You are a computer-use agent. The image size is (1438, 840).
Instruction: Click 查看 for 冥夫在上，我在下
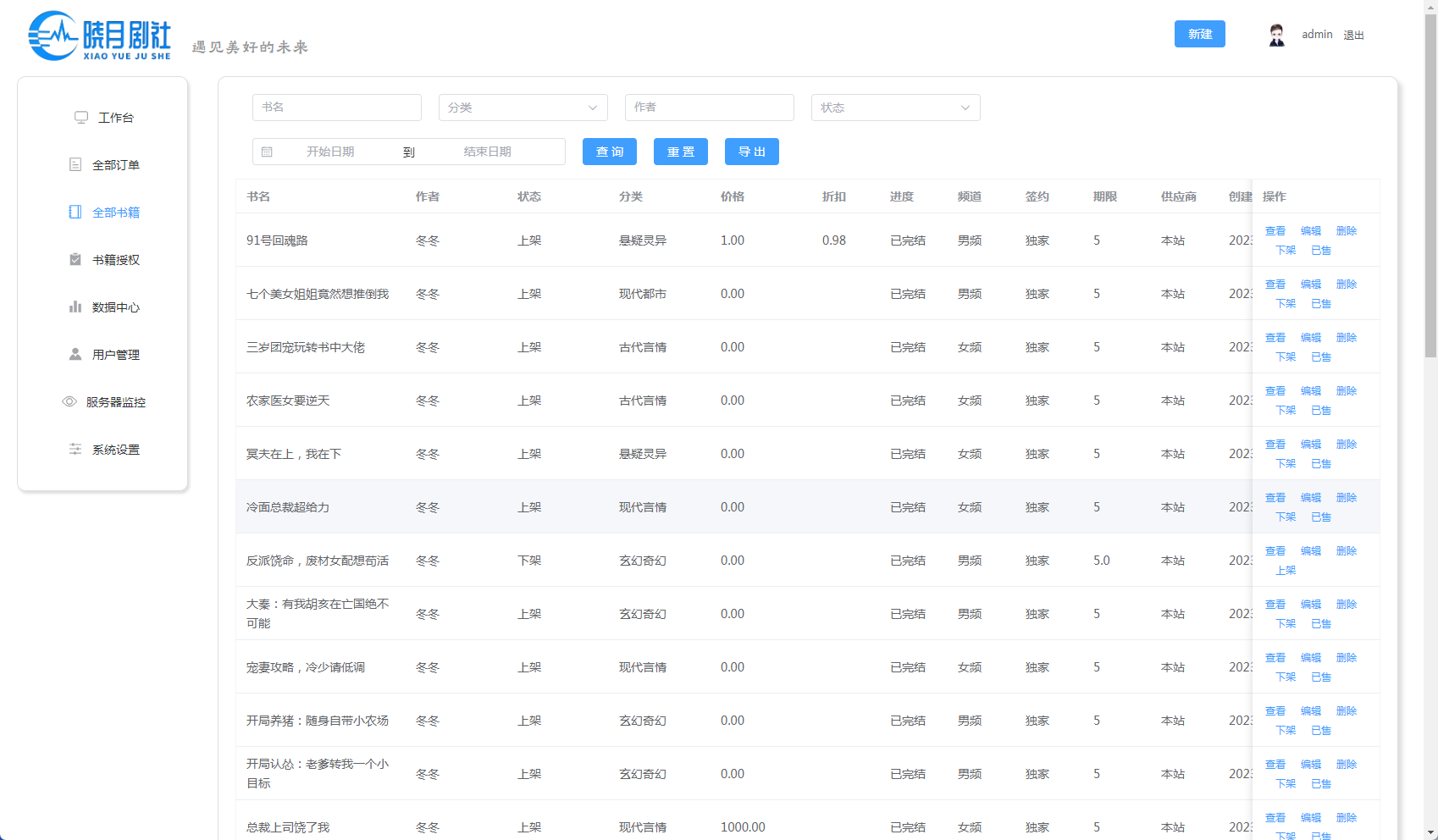click(x=1275, y=444)
